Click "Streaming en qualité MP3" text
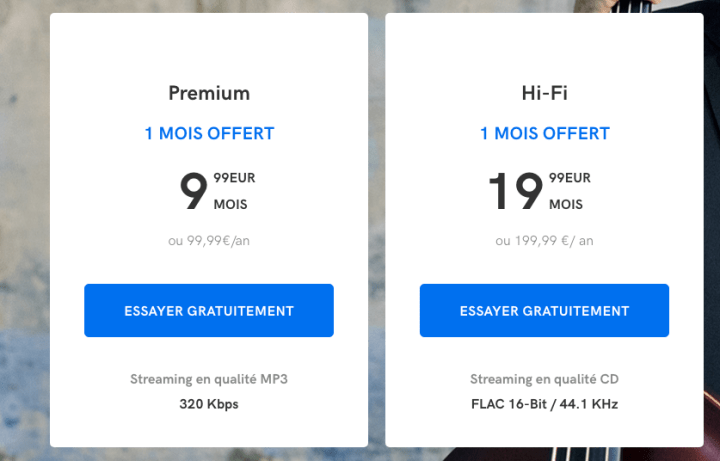The width and height of the screenshot is (720, 461). [x=208, y=380]
